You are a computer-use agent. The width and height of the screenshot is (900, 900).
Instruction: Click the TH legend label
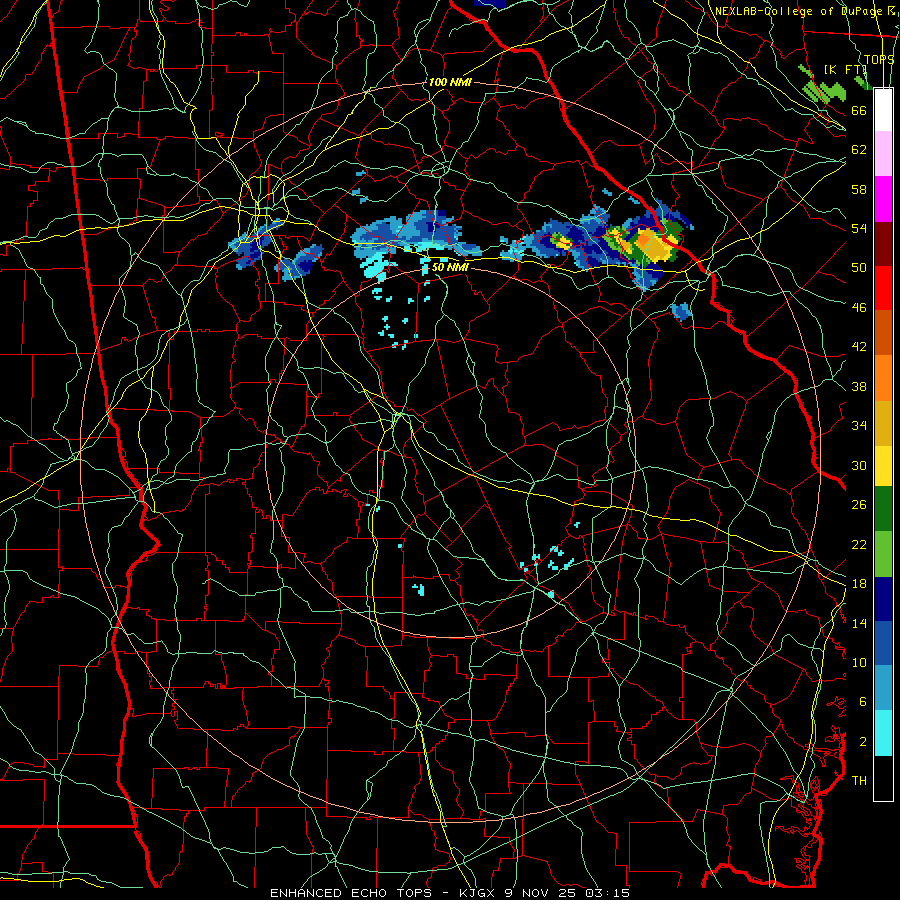coord(859,781)
